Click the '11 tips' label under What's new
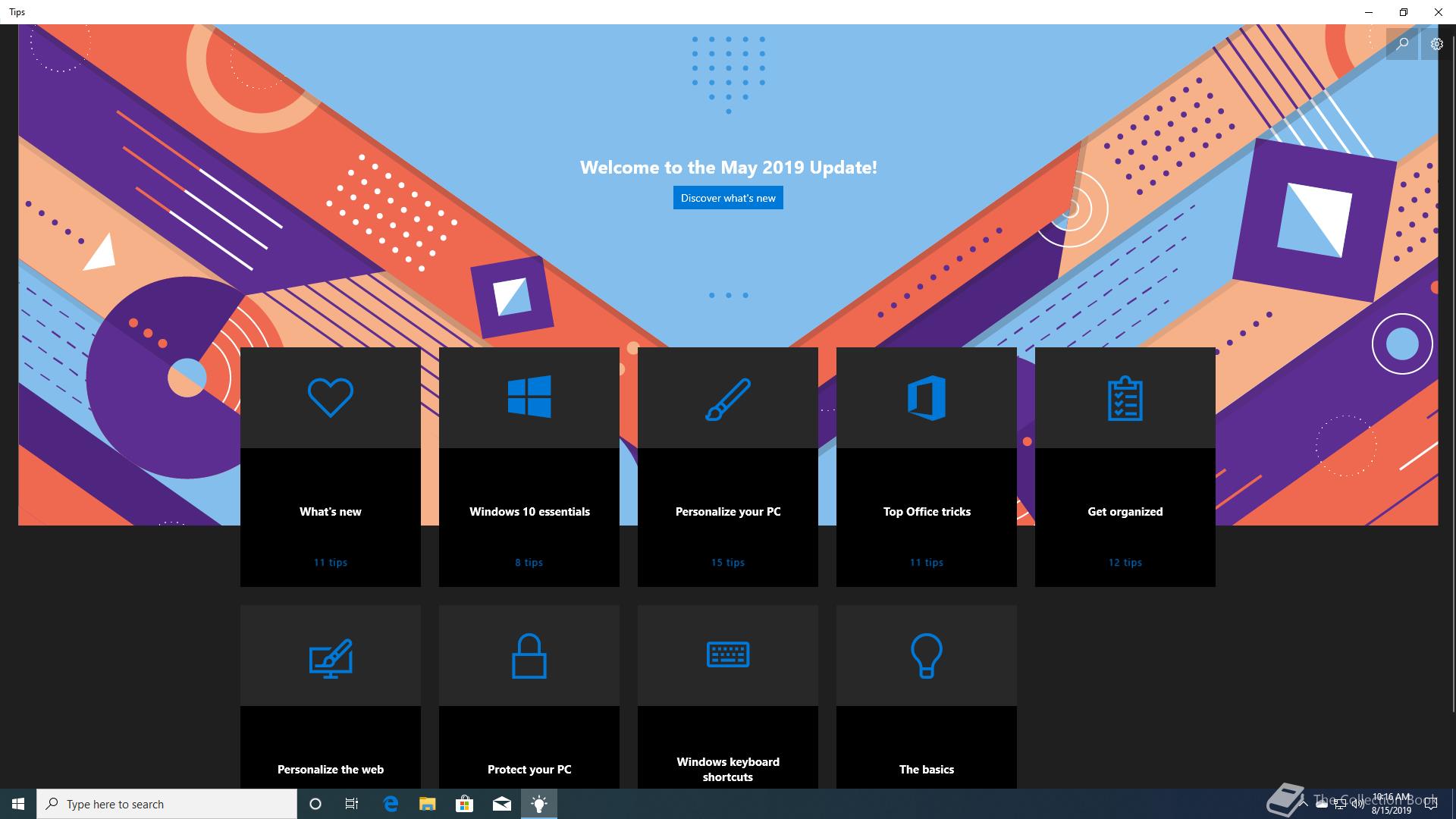 (x=331, y=563)
